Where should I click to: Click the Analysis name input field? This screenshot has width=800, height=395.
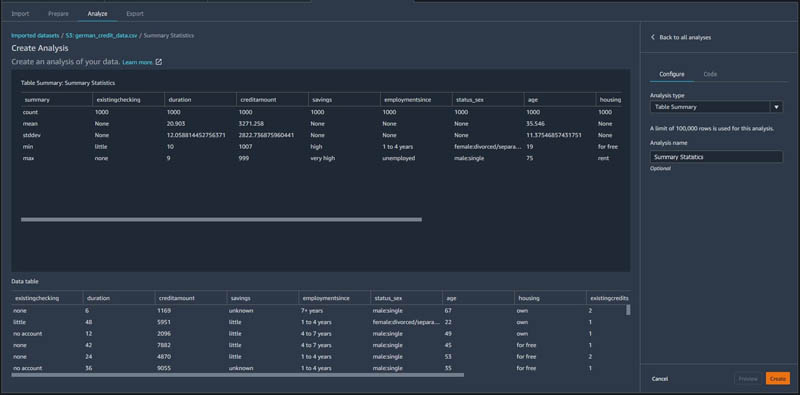pyautogui.click(x=716, y=157)
